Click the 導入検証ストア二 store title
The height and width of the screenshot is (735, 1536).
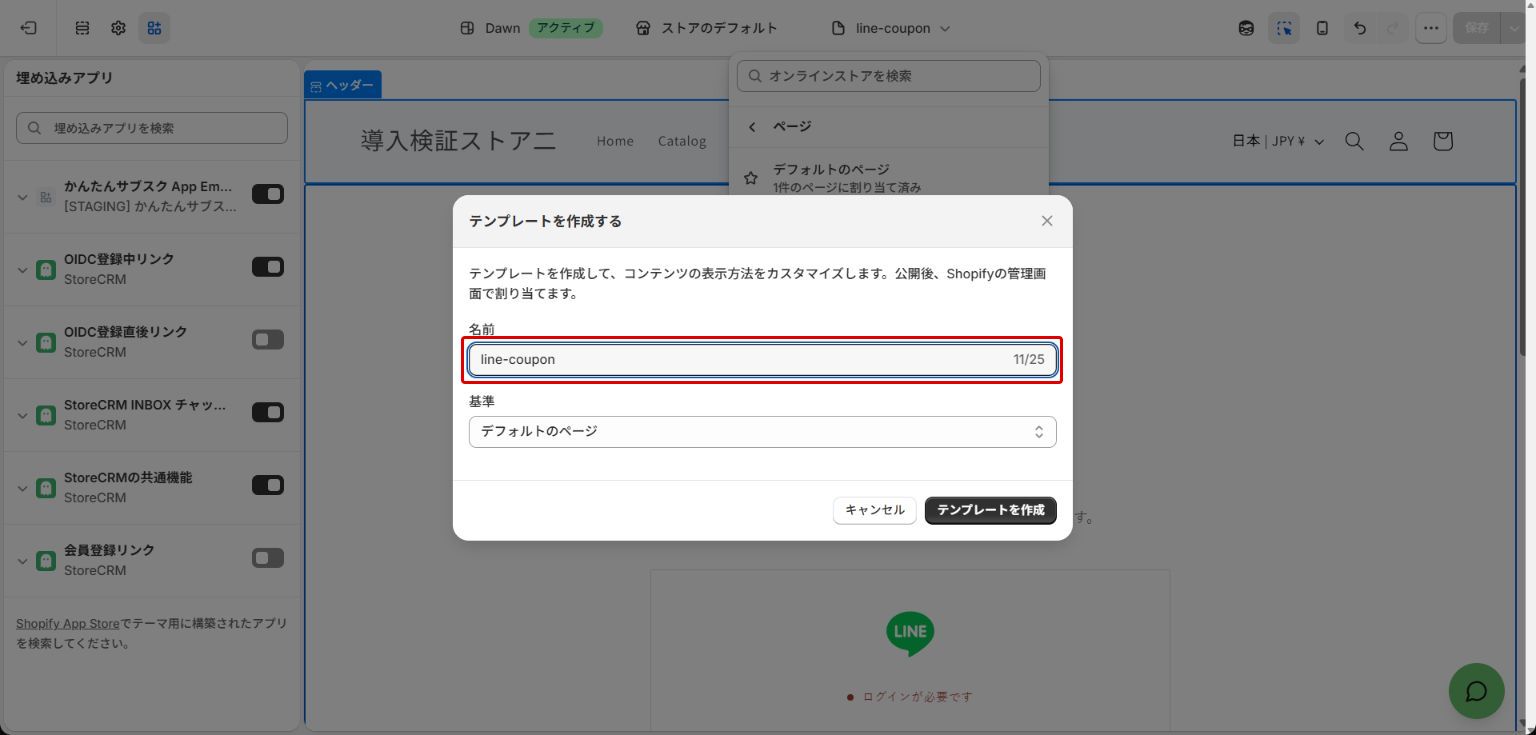tap(458, 141)
